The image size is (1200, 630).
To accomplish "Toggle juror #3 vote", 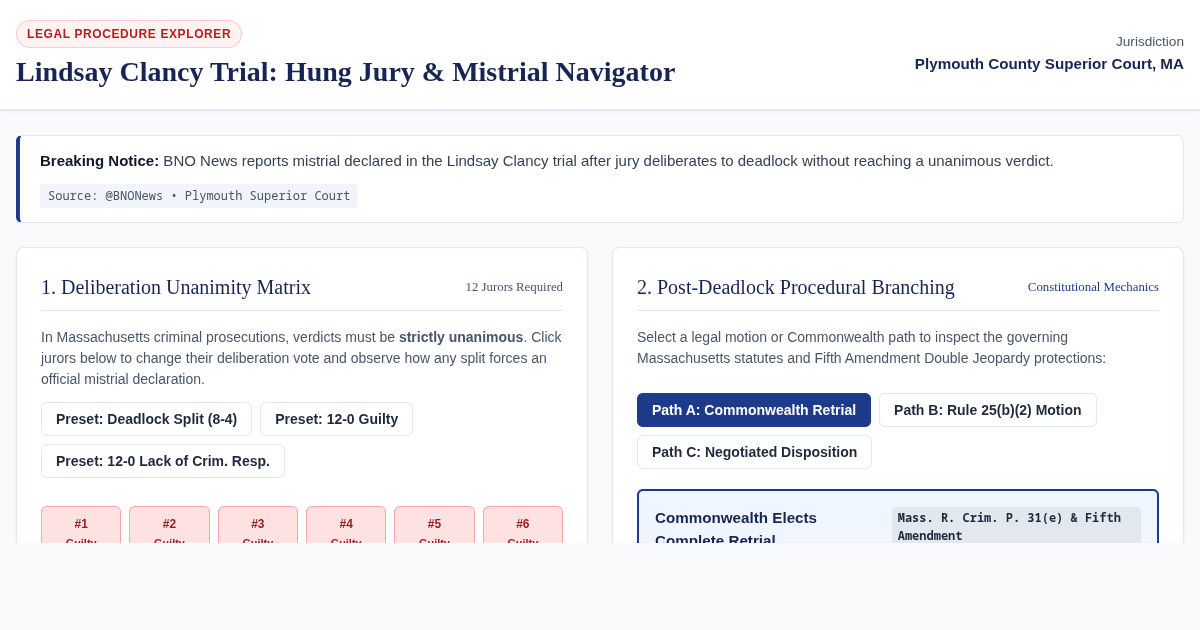I will point(258,525).
